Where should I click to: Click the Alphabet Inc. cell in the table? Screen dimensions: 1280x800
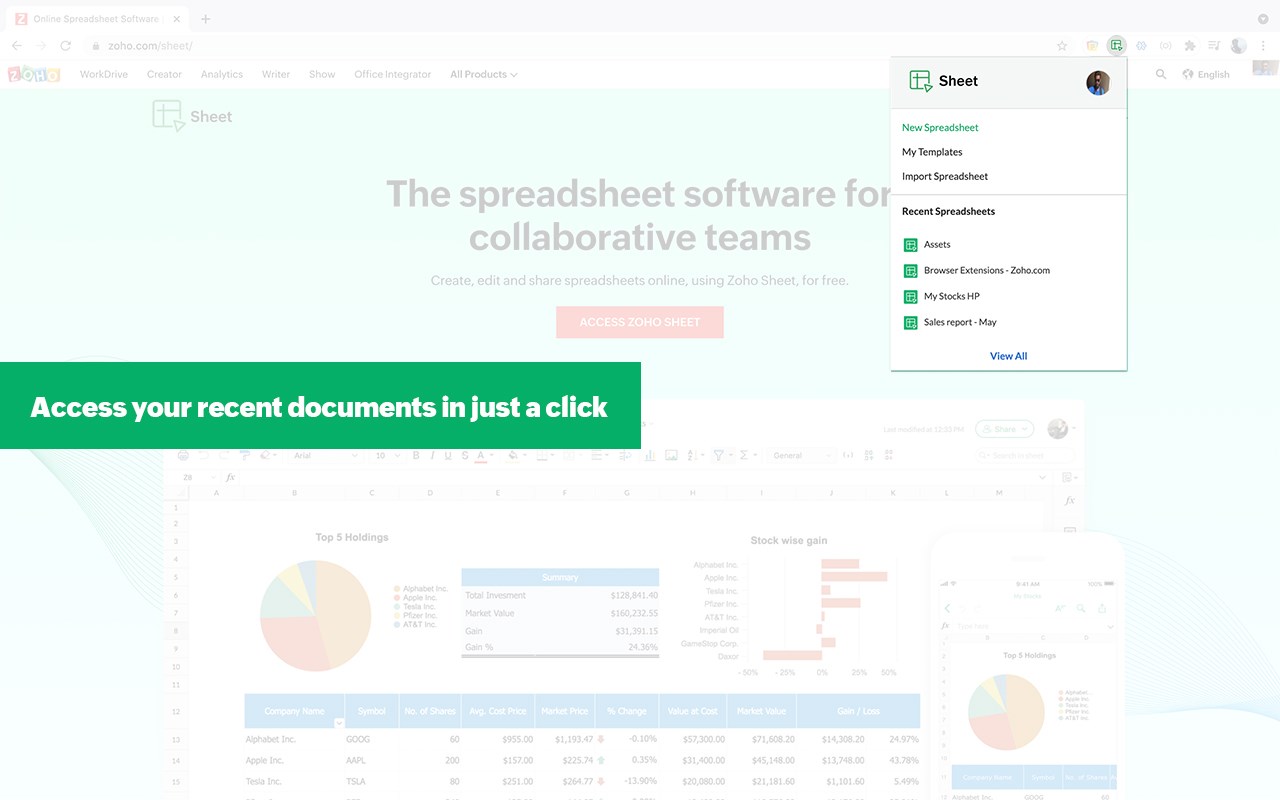pos(295,739)
